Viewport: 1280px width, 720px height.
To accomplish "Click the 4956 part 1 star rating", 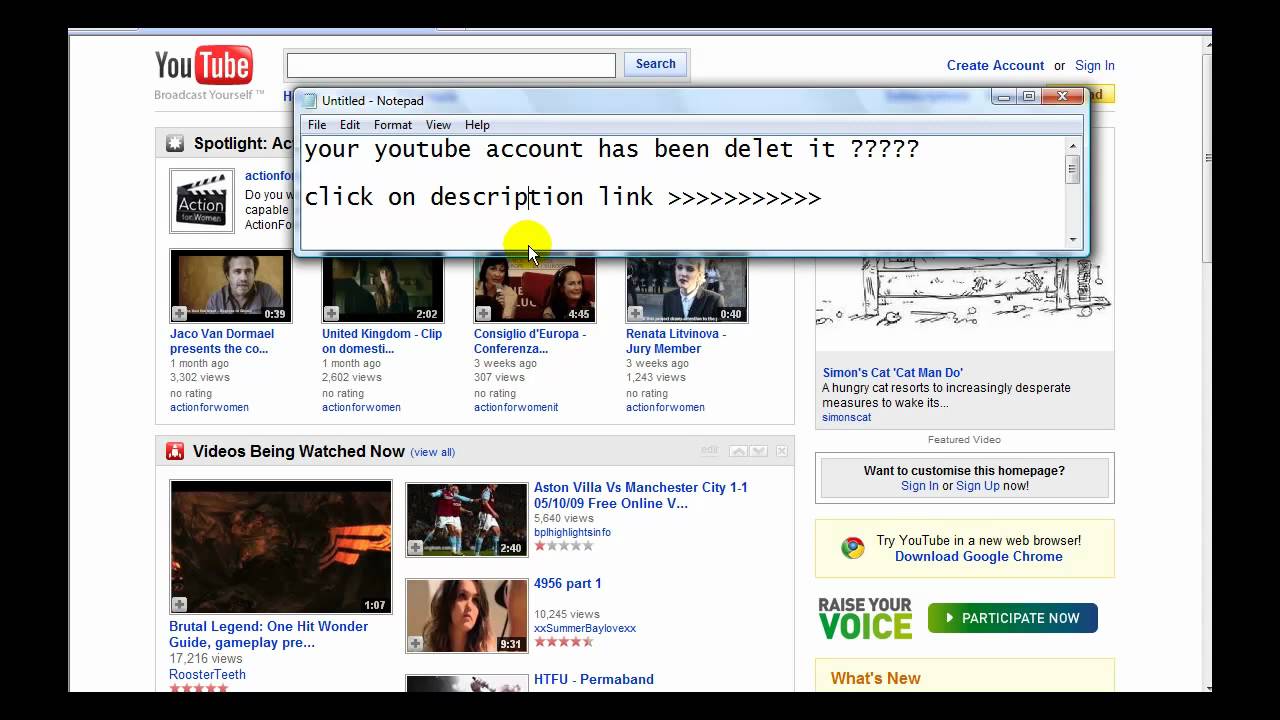I will 563,642.
